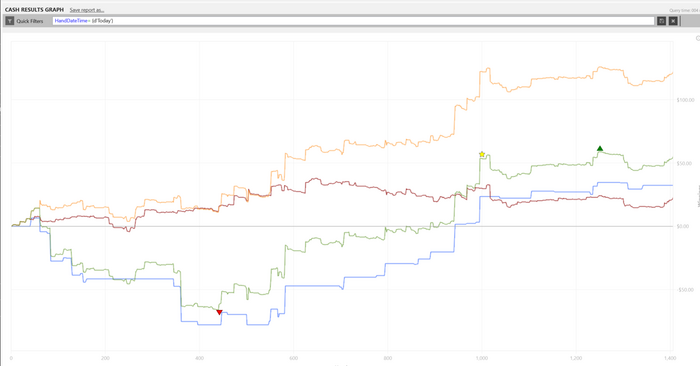This screenshot has width=700, height=366.
Task: Click the $50.00 y-axis label
Action: click(684, 163)
